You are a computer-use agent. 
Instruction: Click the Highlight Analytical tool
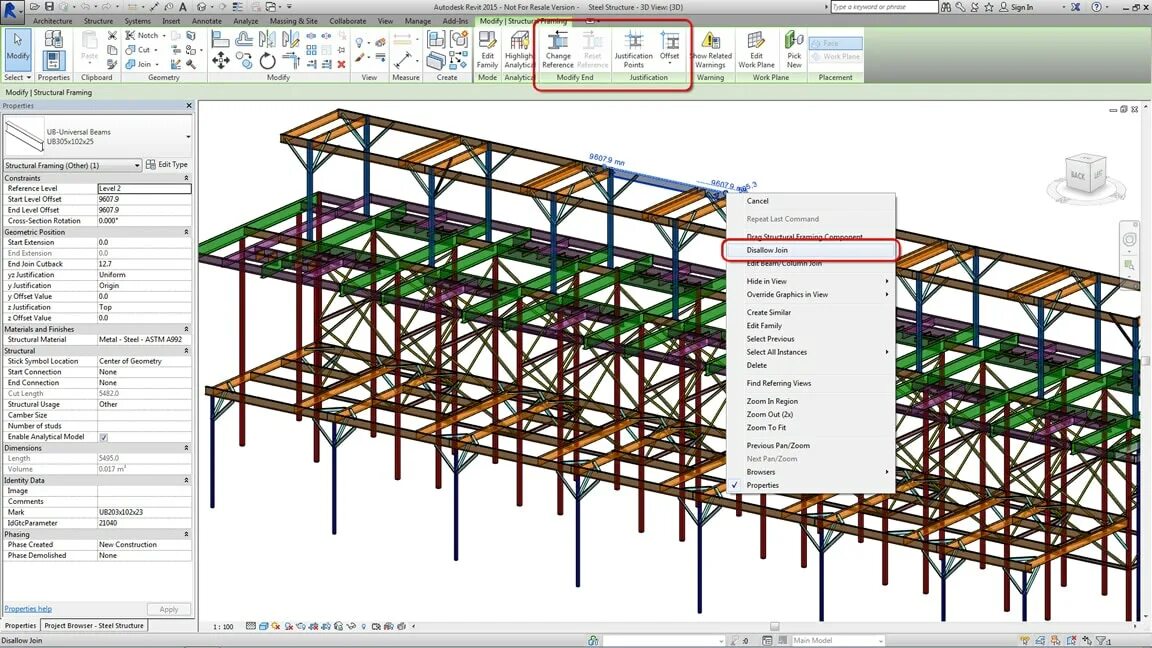(519, 50)
